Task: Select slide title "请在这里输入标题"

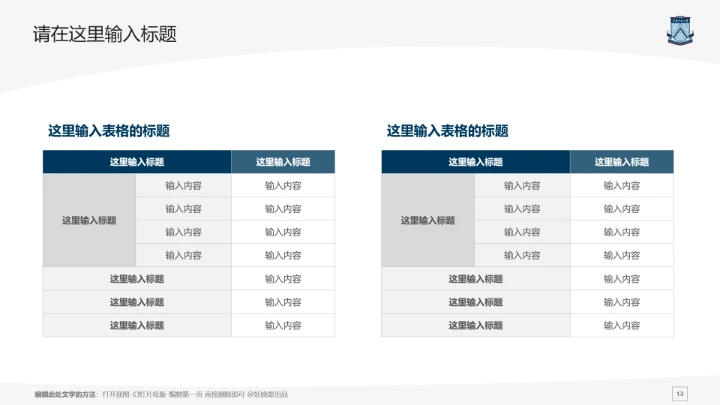Action: tap(105, 34)
